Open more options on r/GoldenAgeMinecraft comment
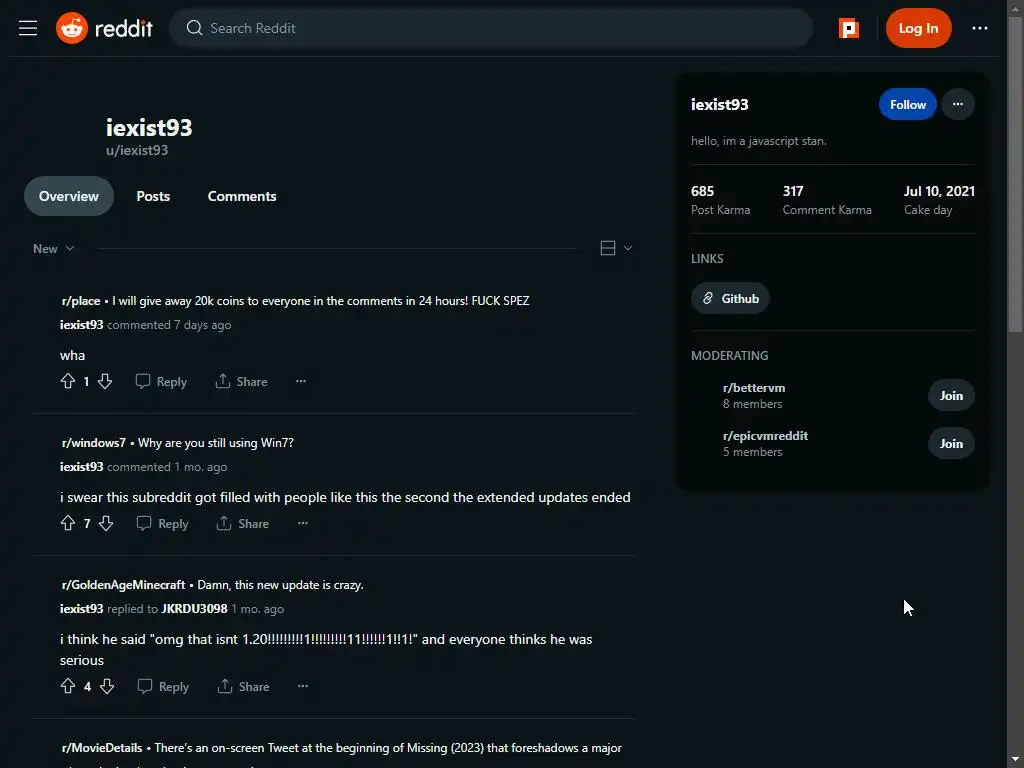 click(302, 686)
